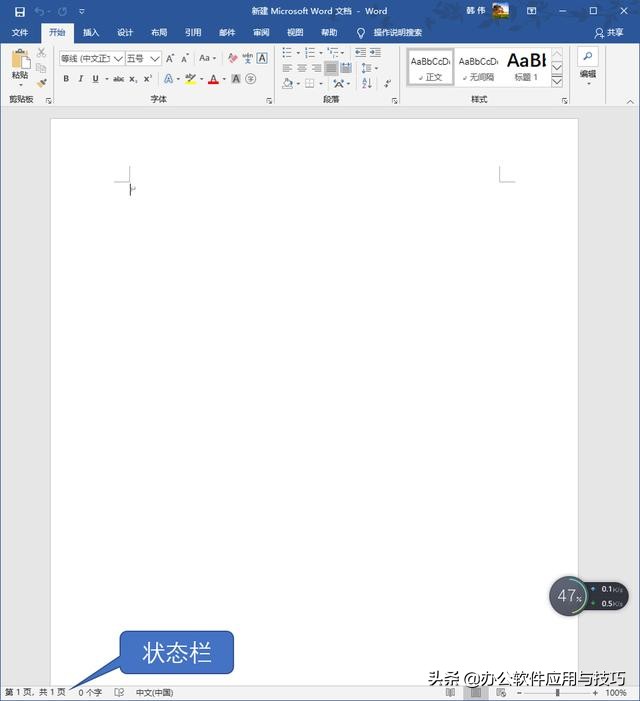Show paragraph marks and hidden symbols
Screen dimensions: 640x701
tap(387, 83)
